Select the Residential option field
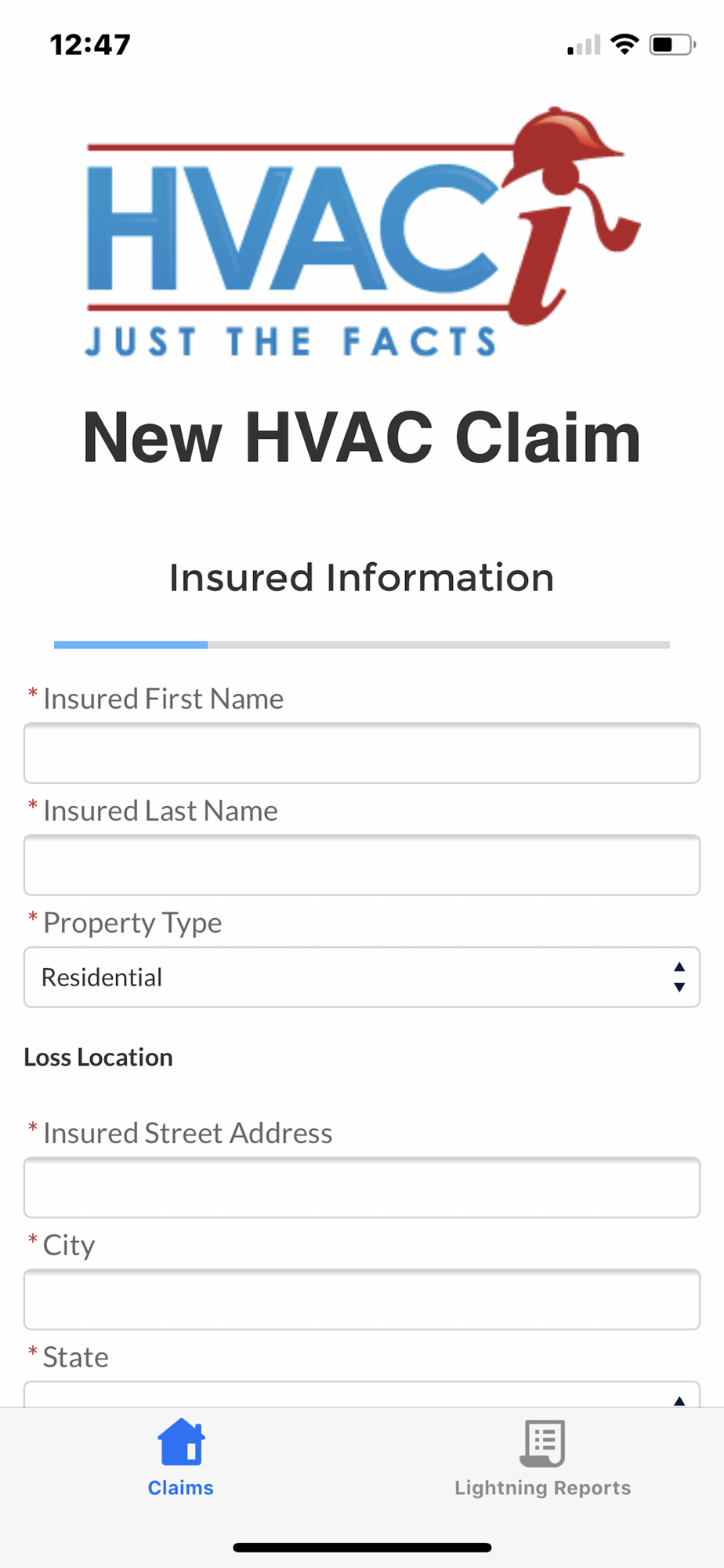This screenshot has height=1568, width=724. point(362,977)
